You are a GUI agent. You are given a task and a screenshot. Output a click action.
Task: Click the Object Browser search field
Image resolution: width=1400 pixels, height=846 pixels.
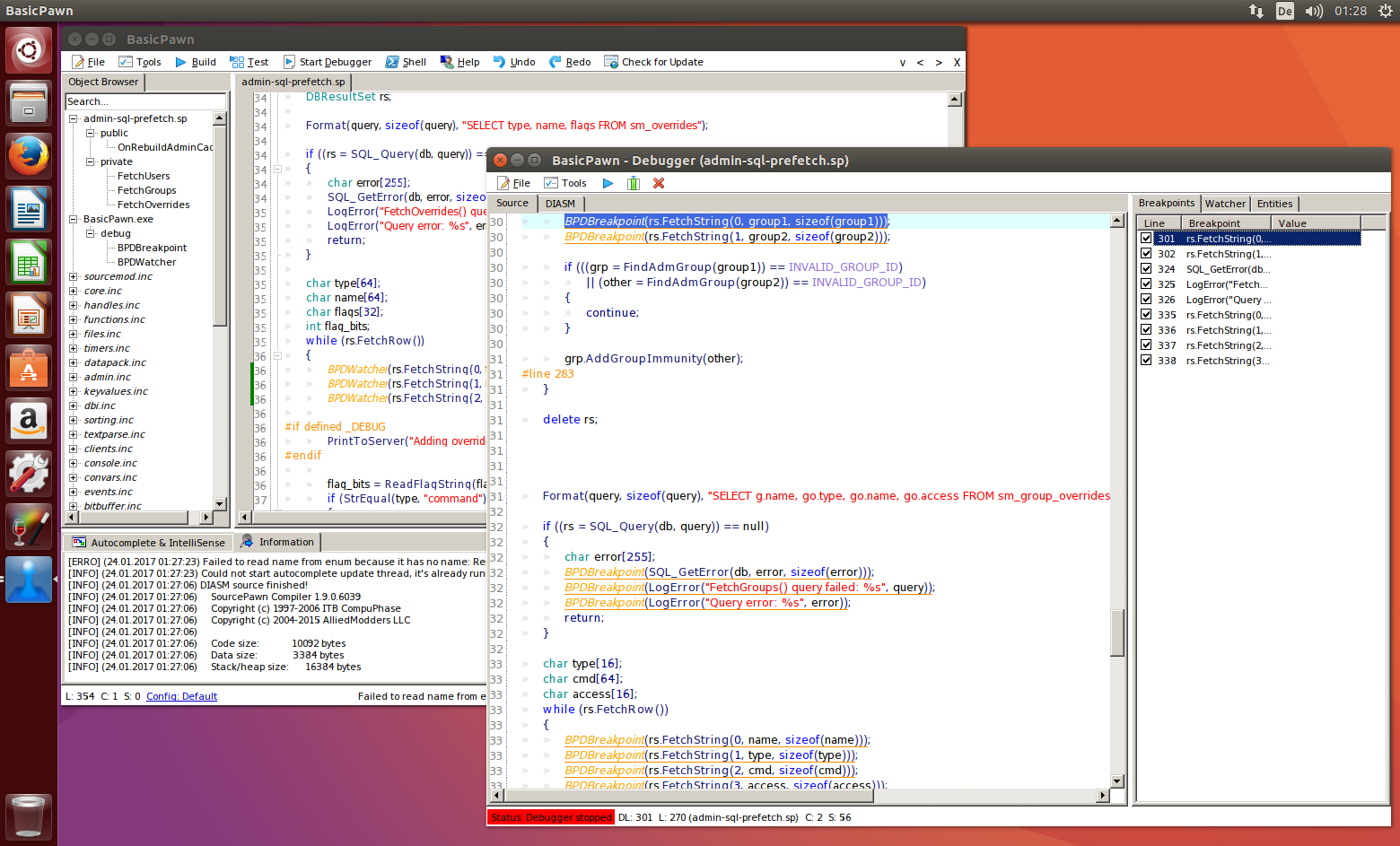[145, 101]
